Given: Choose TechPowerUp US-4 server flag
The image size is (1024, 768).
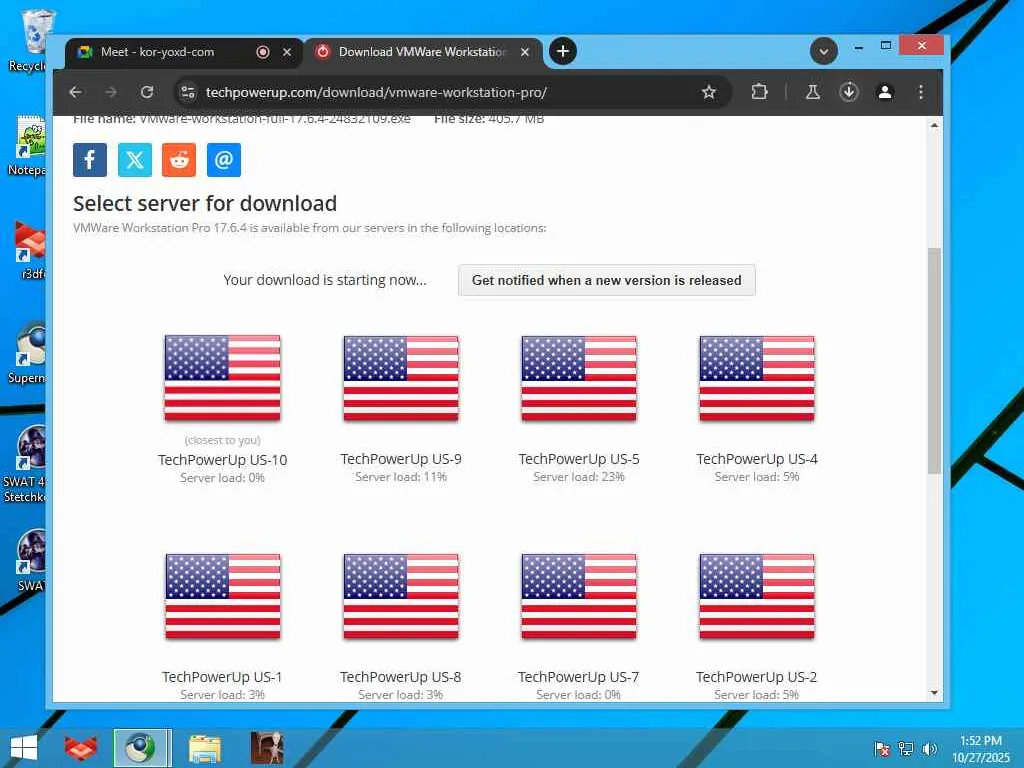Looking at the screenshot, I should (757, 377).
